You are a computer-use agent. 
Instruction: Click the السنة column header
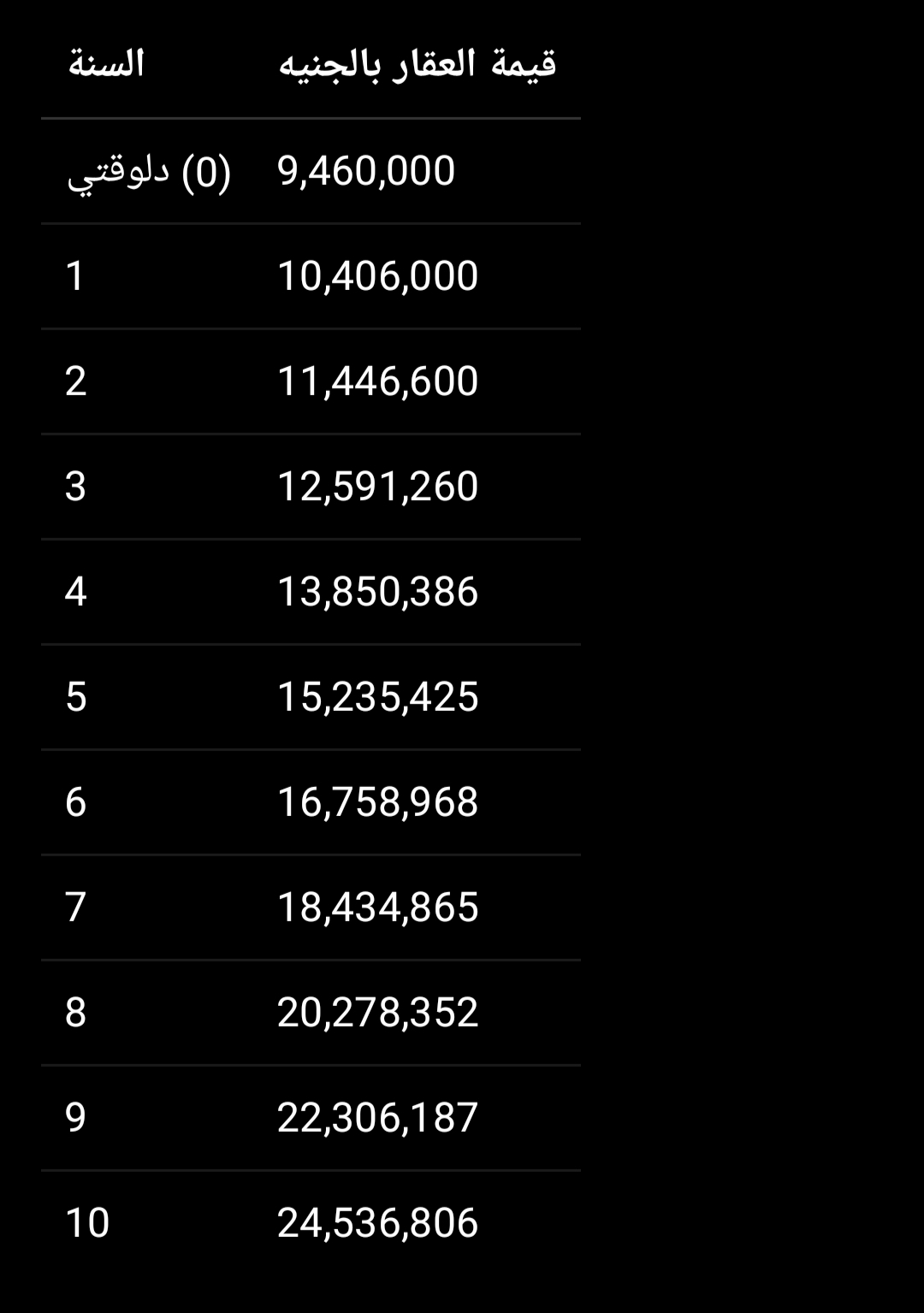coord(106,65)
